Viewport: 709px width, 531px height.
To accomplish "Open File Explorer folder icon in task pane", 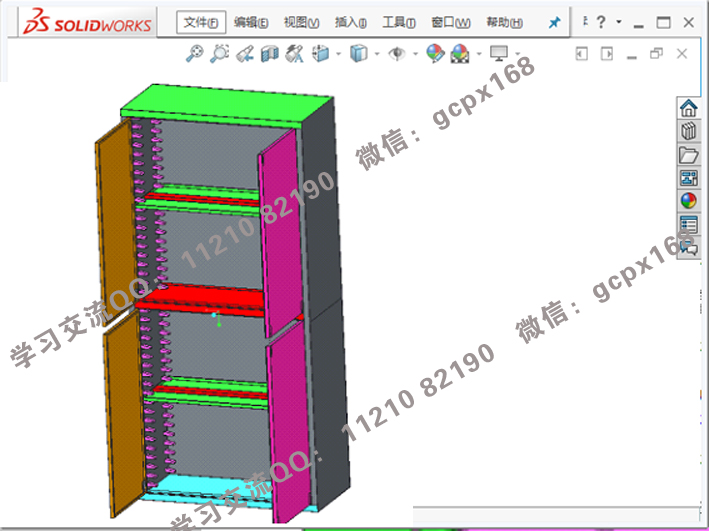I will click(688, 155).
